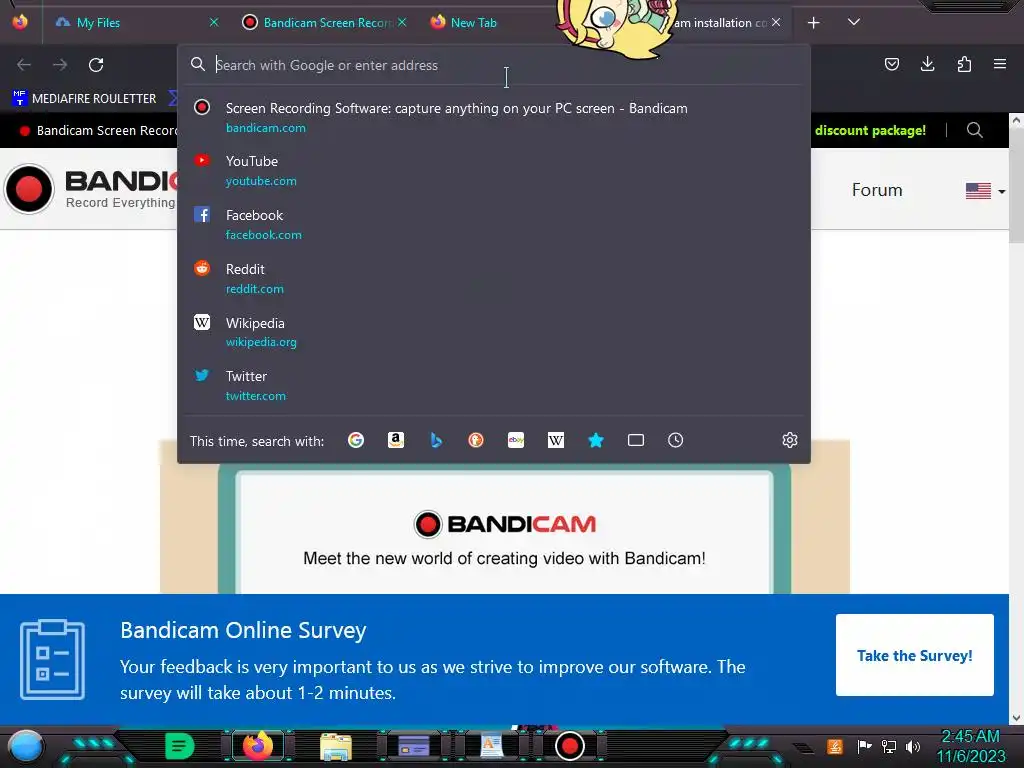Click the Bandicam site search magnifier
1024x768 pixels.
pos(974,130)
